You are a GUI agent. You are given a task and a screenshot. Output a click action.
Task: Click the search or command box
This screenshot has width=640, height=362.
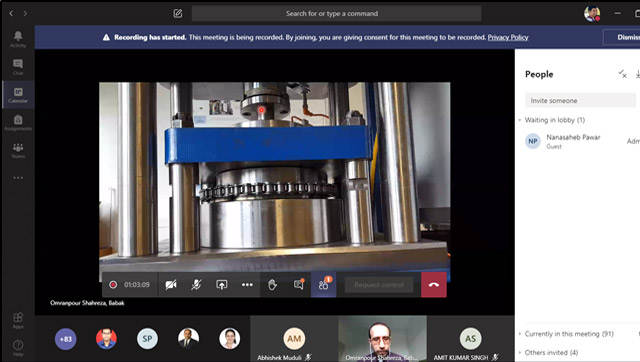(x=336, y=13)
